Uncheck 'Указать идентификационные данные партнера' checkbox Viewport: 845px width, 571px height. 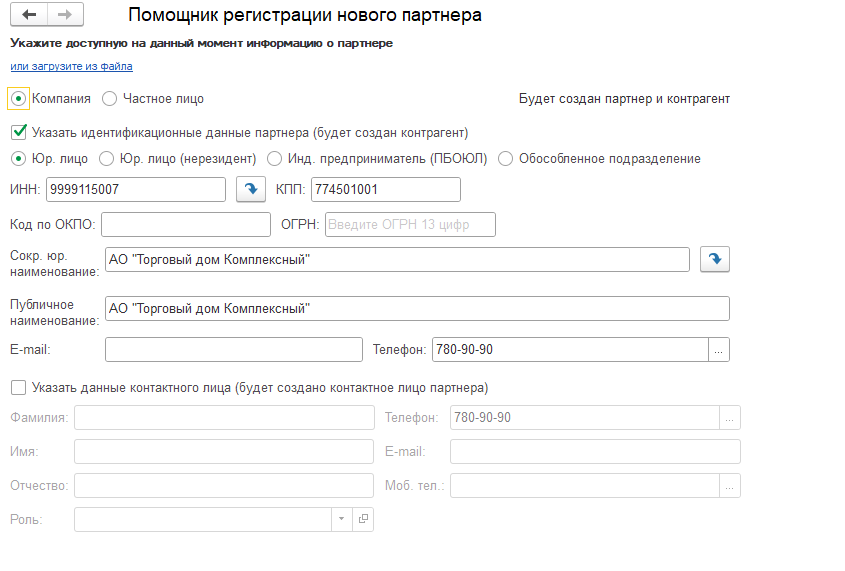(18, 132)
